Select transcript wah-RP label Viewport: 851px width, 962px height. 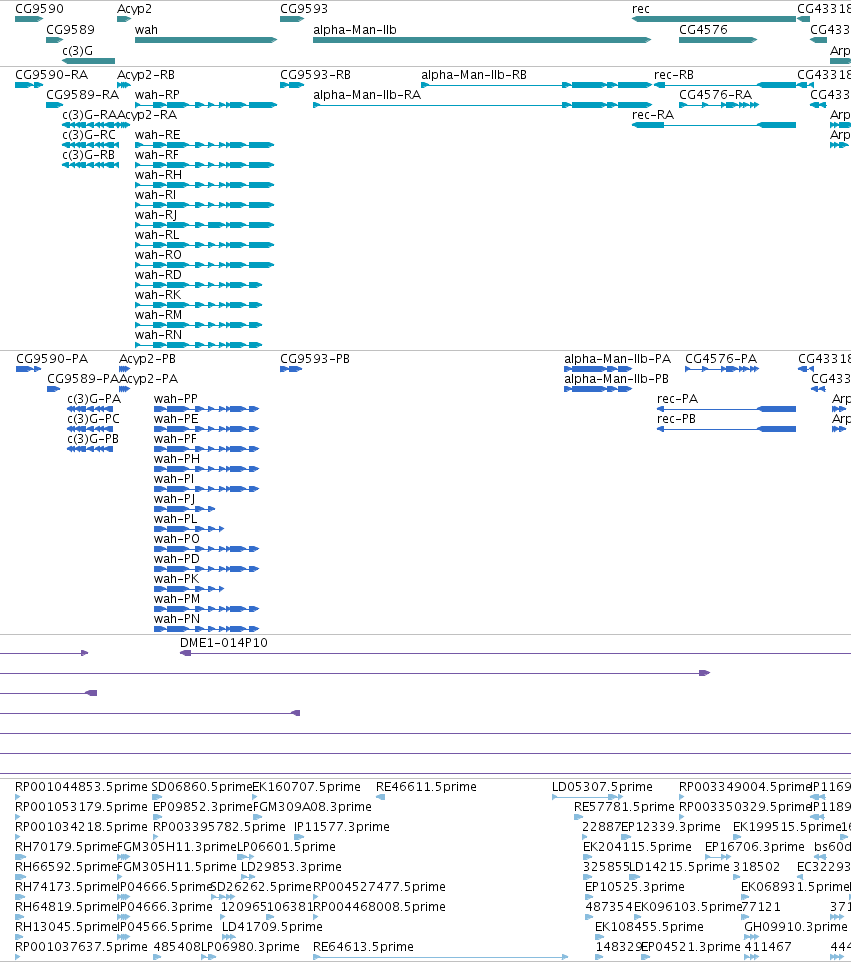click(157, 95)
